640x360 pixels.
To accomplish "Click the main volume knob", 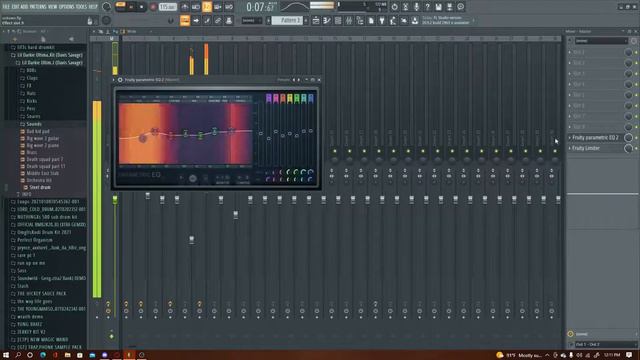I will [107, 7].
